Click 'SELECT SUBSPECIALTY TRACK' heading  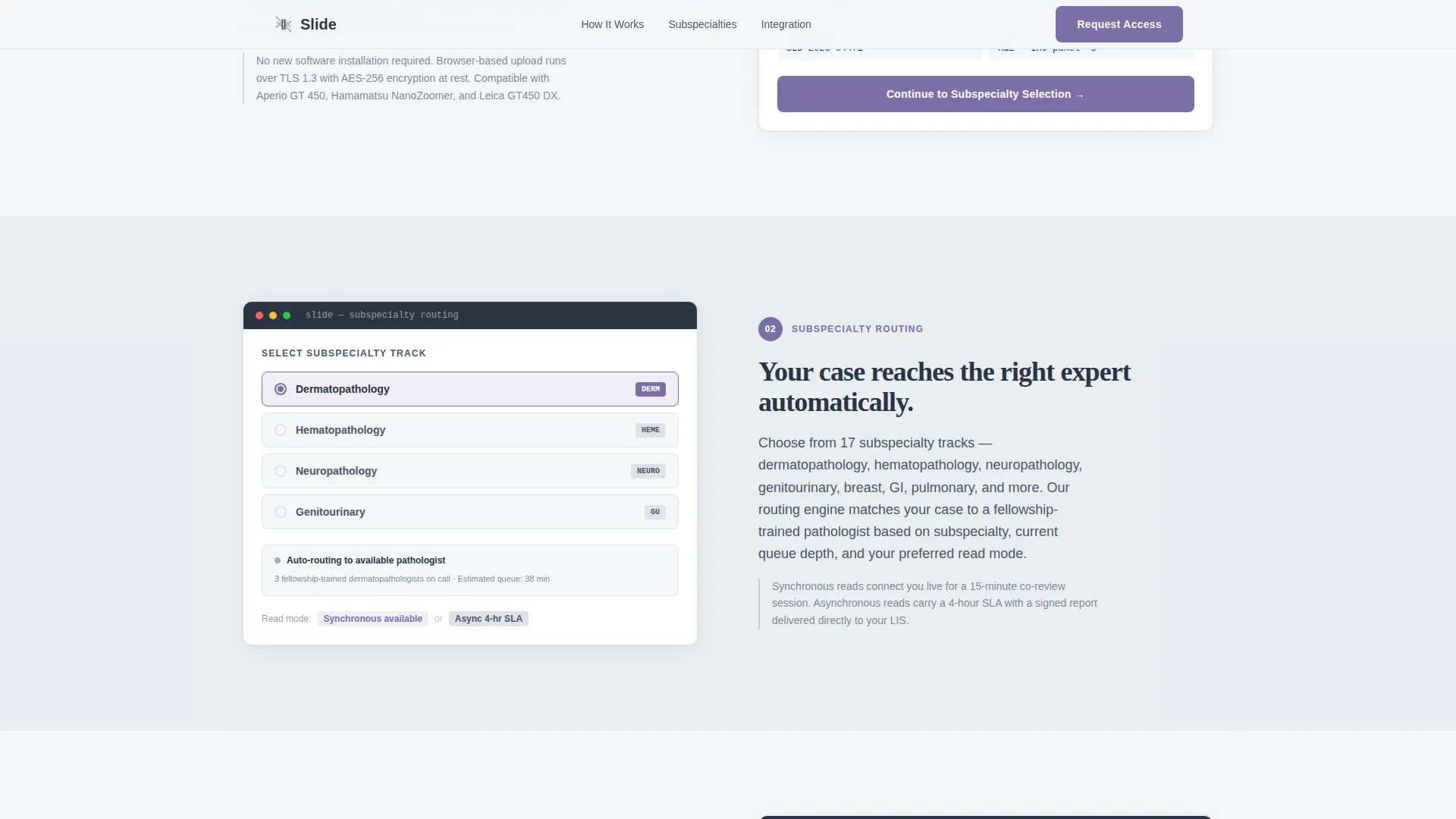tap(344, 353)
